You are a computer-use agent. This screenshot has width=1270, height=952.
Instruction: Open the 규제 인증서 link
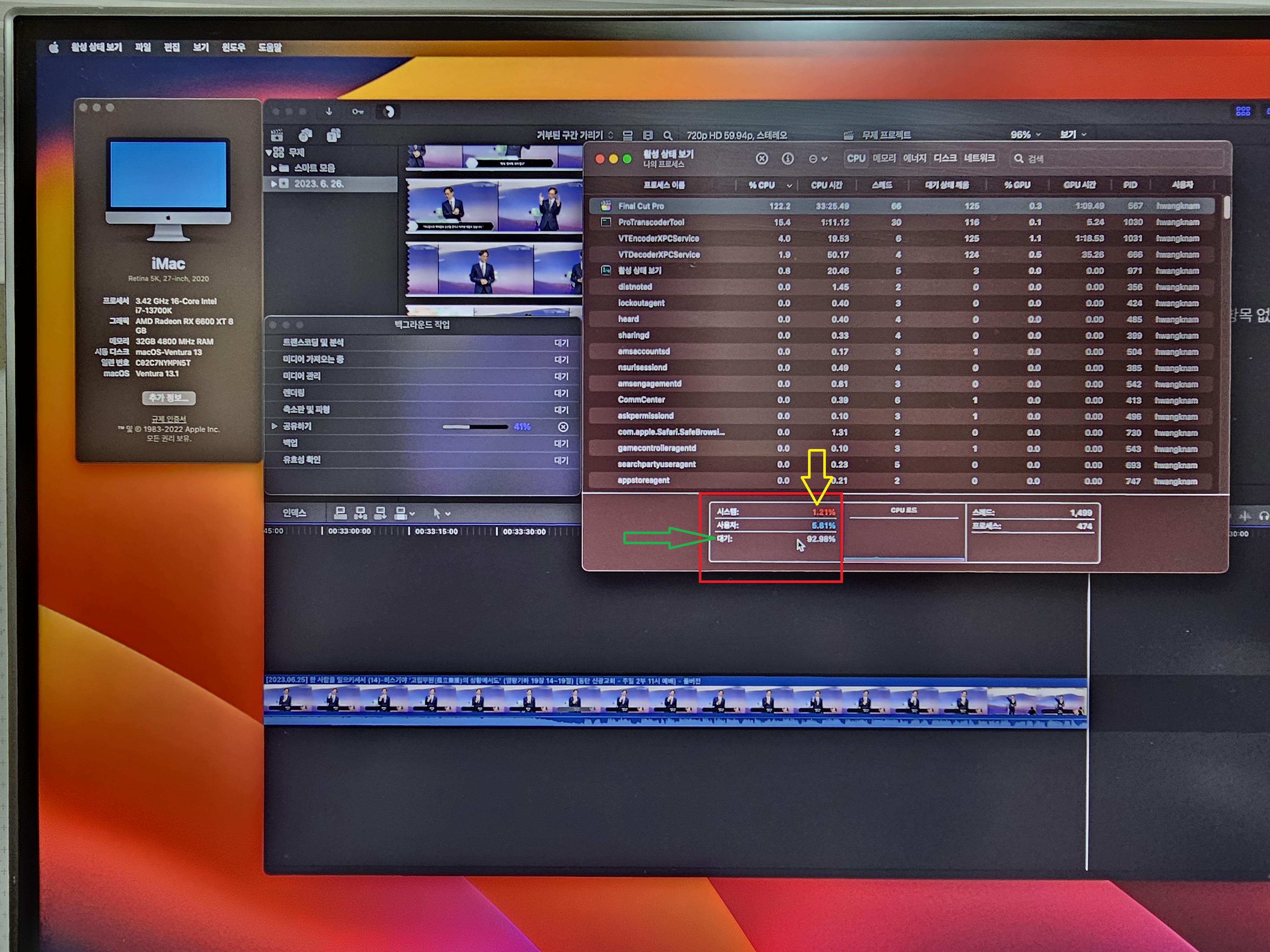coord(168,419)
